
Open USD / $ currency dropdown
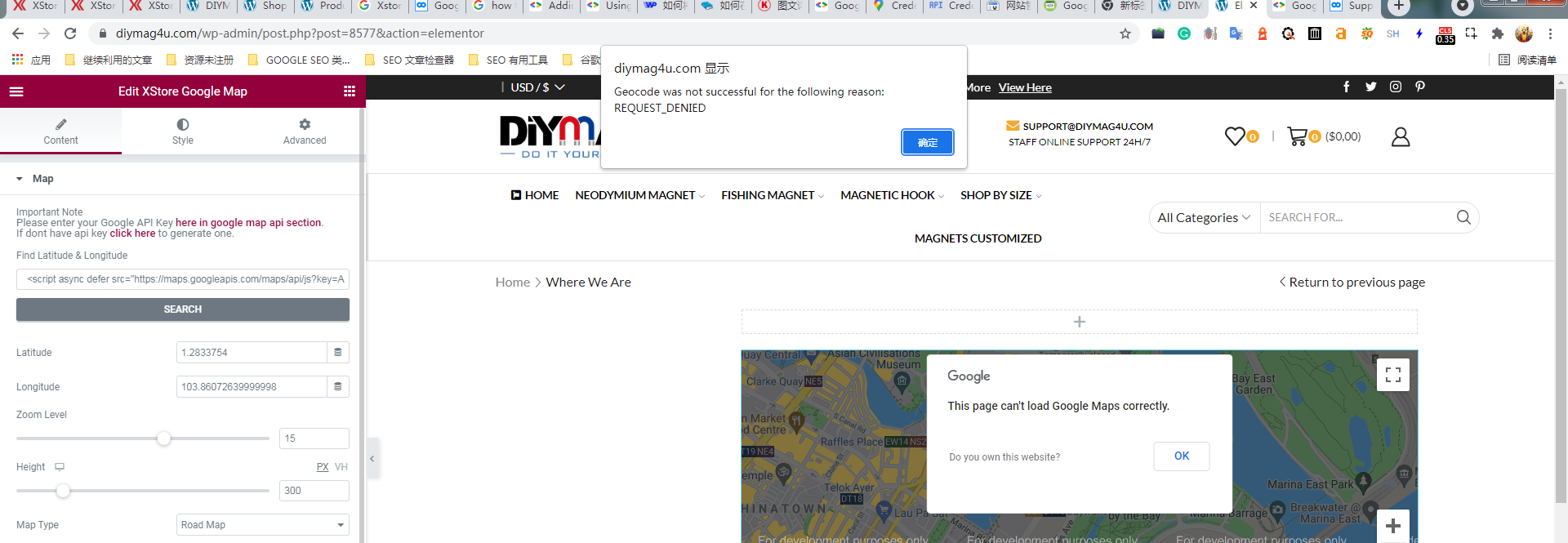pos(537,87)
